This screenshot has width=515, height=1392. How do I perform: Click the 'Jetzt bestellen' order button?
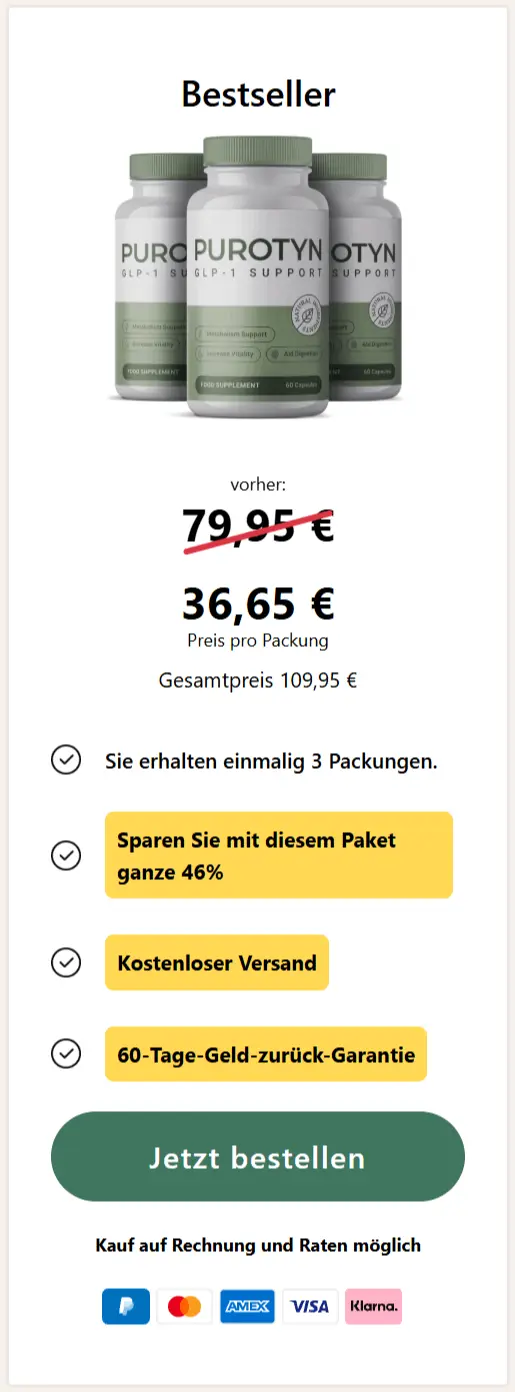[x=258, y=1157]
